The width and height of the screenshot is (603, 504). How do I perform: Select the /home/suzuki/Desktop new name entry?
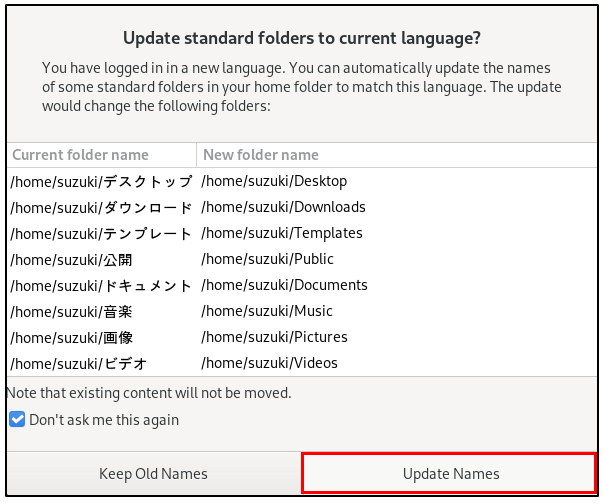tap(274, 181)
